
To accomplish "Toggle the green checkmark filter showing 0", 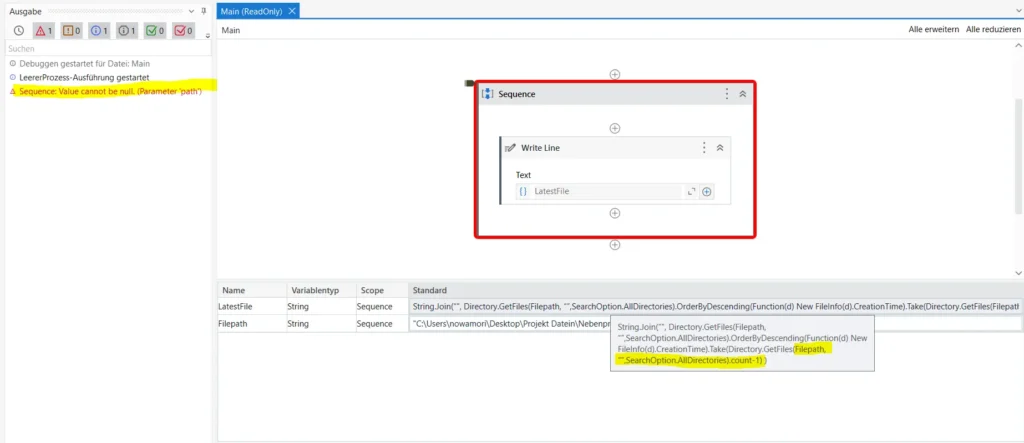I will coord(155,30).
